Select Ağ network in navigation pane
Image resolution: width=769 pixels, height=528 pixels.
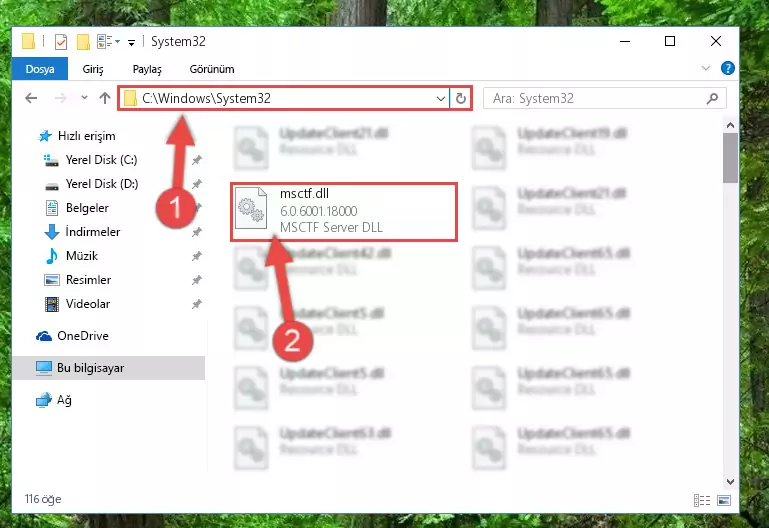[x=64, y=400]
